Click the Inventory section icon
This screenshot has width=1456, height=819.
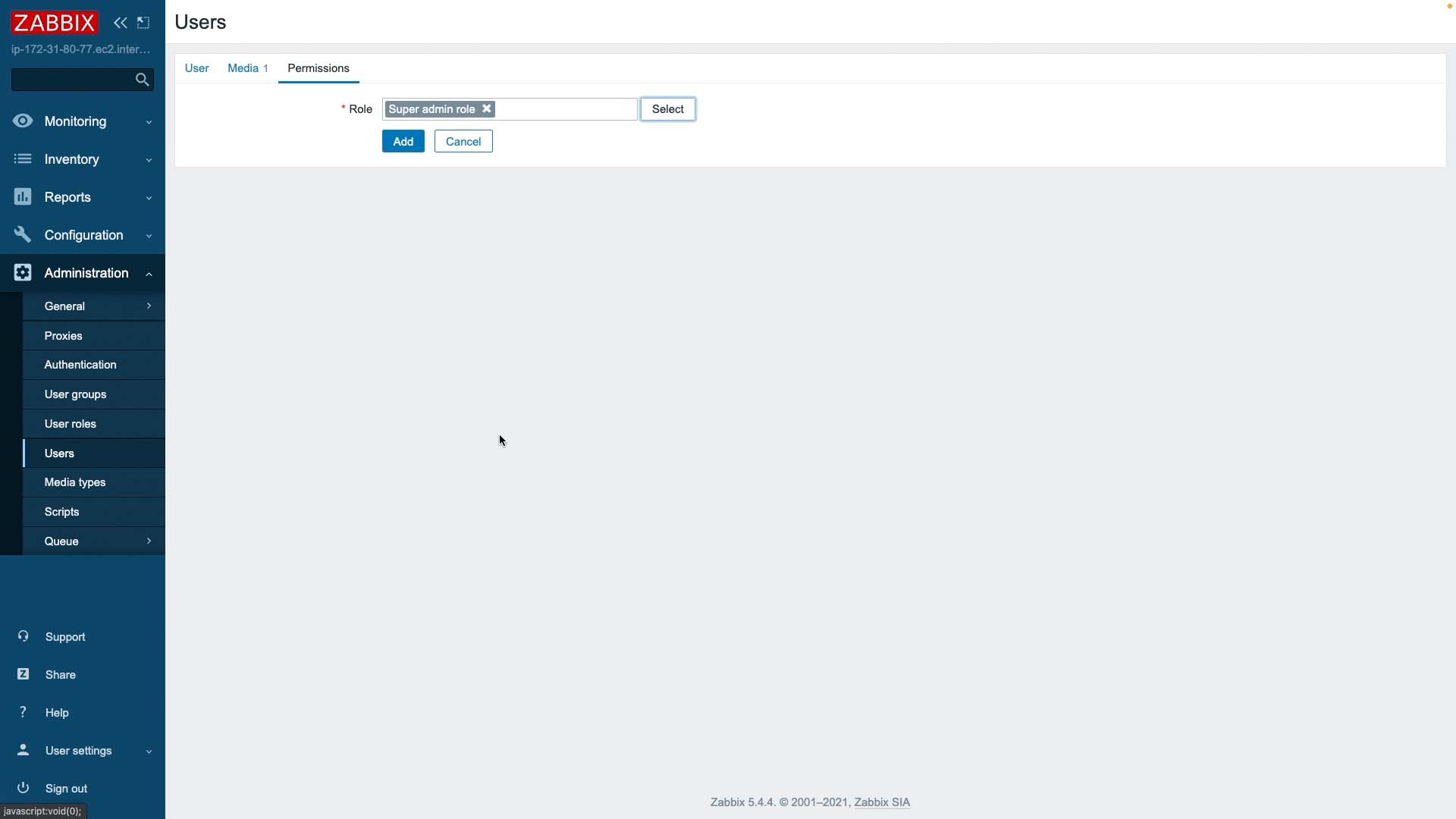pos(22,158)
